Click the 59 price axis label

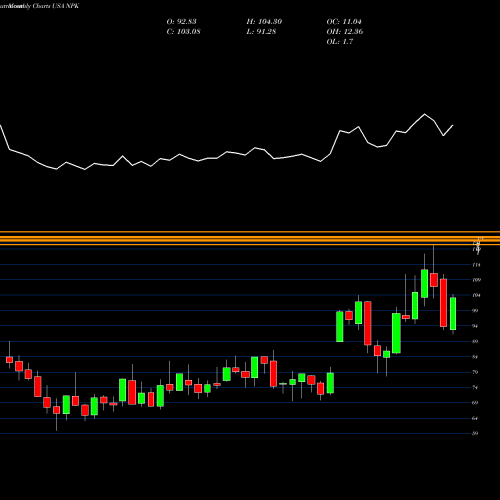pos(476,433)
